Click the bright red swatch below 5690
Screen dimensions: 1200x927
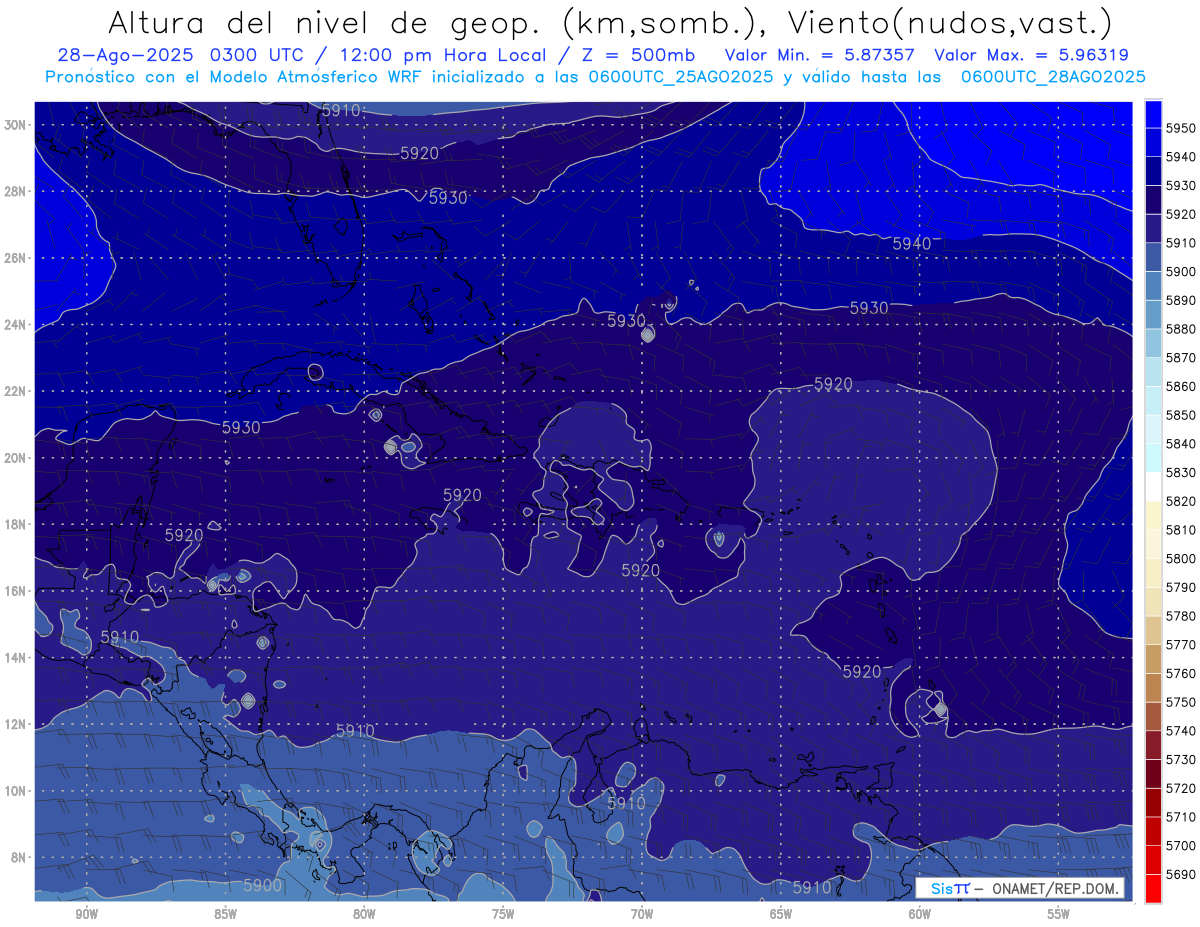pyautogui.click(x=1153, y=888)
